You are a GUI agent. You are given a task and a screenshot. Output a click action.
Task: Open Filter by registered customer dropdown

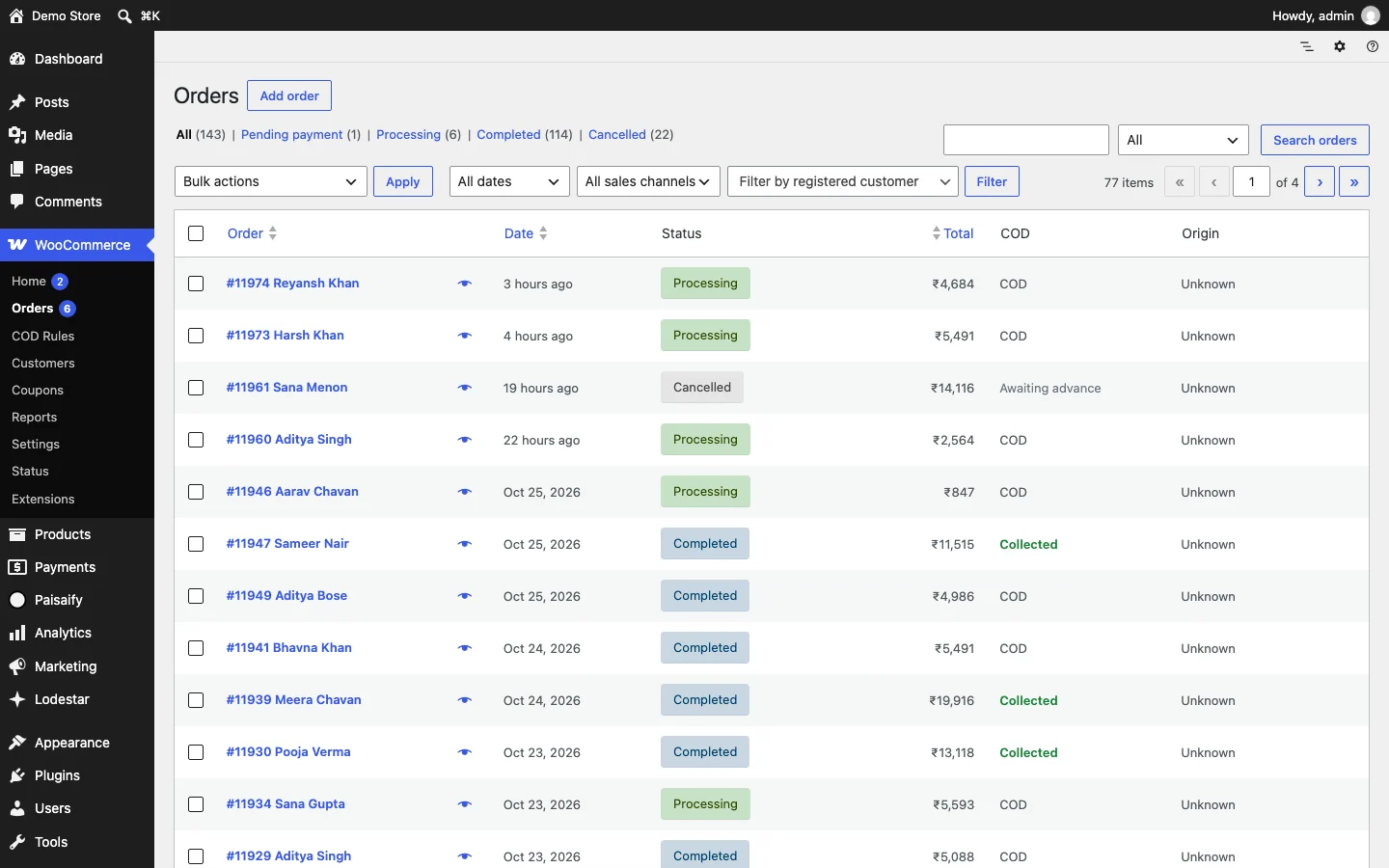pyautogui.click(x=843, y=181)
